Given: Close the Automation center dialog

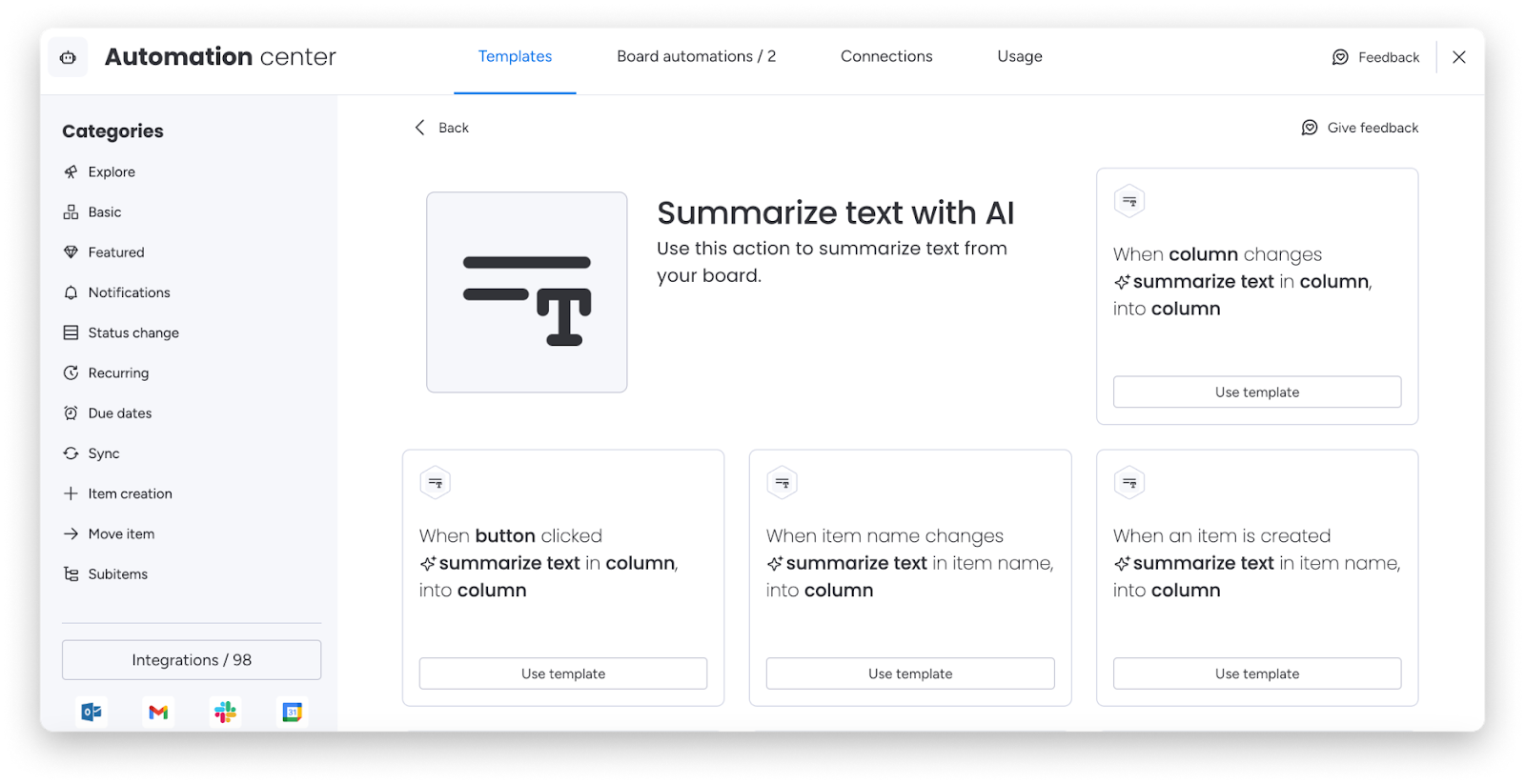Looking at the screenshot, I should point(1459,57).
